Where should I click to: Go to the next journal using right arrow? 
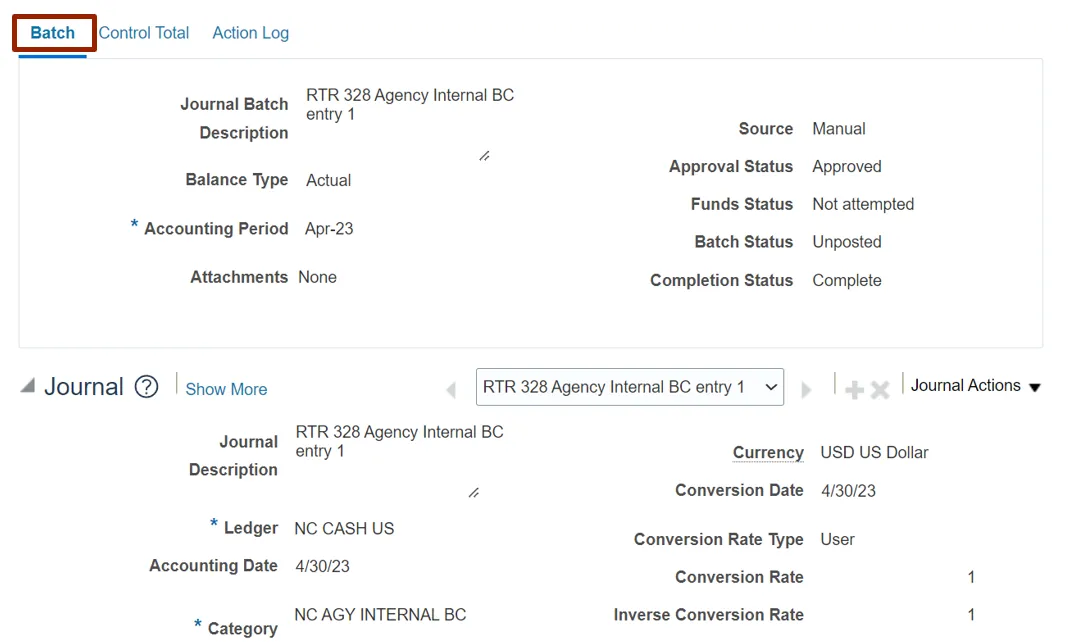(806, 389)
